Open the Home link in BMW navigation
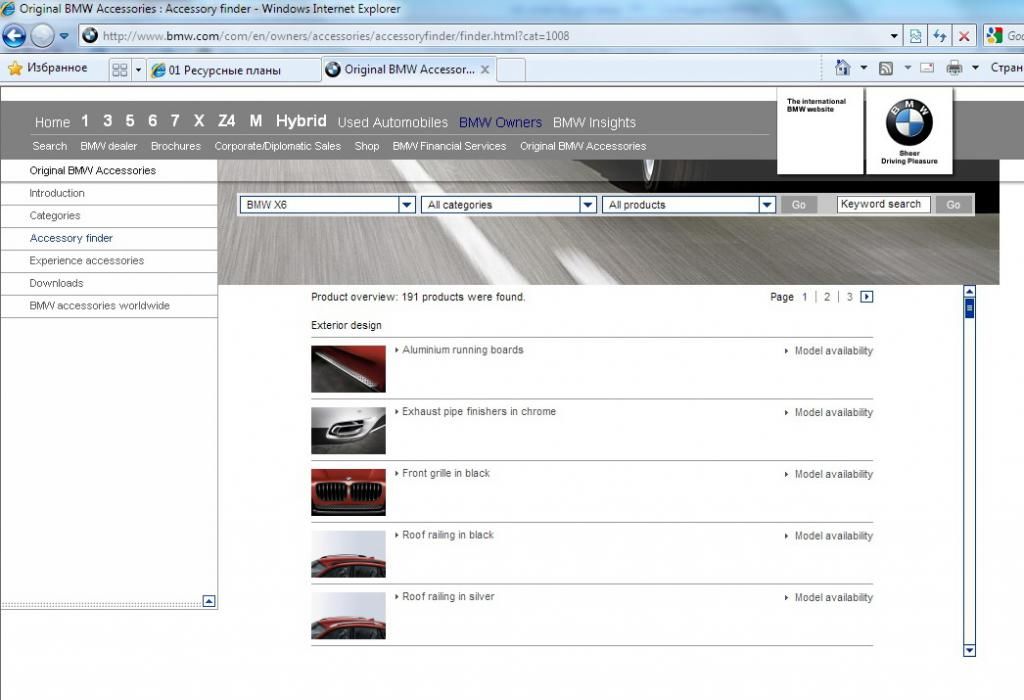The image size is (1024, 700). click(52, 122)
